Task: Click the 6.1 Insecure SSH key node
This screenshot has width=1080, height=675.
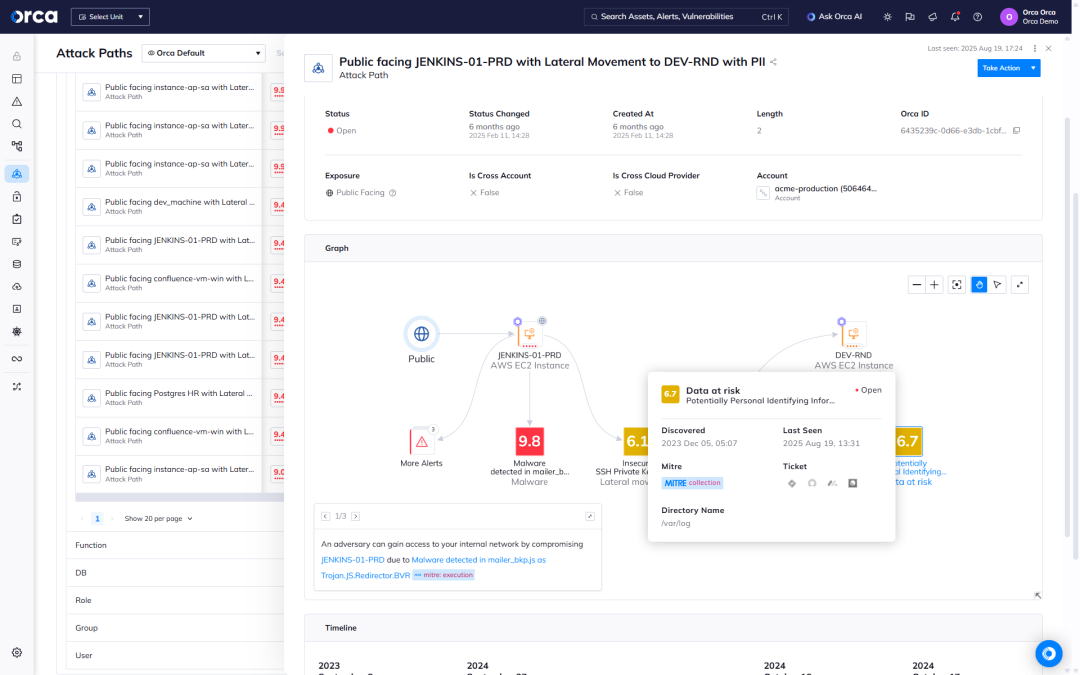Action: [636, 442]
